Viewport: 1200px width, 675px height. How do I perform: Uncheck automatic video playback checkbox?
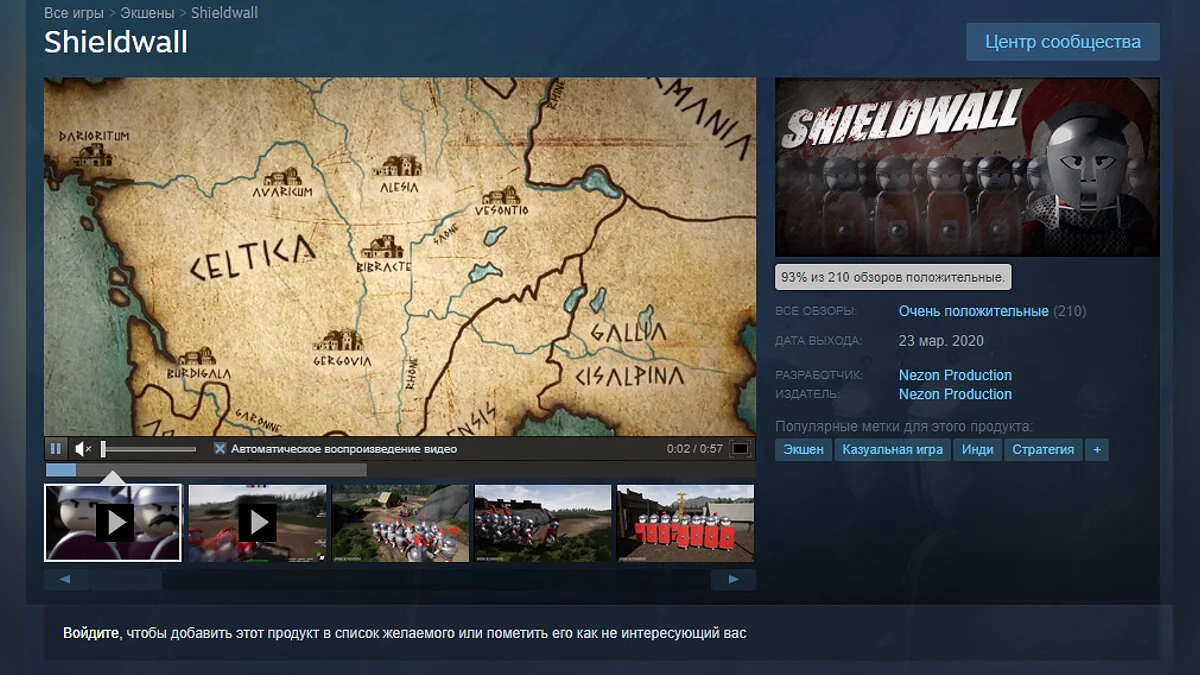click(220, 449)
